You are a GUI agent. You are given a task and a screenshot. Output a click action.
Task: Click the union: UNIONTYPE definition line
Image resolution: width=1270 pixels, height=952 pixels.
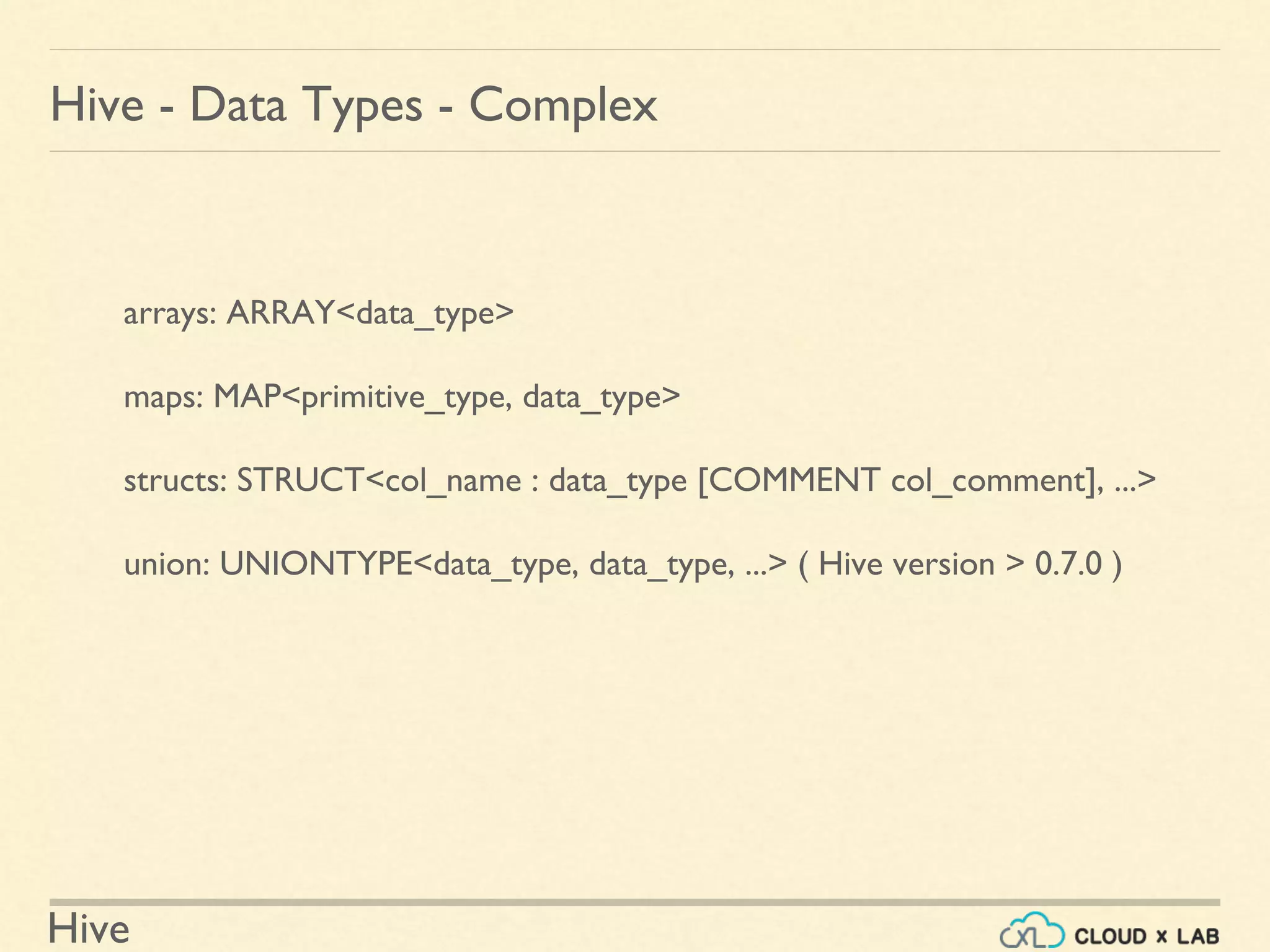pyautogui.click(x=623, y=564)
